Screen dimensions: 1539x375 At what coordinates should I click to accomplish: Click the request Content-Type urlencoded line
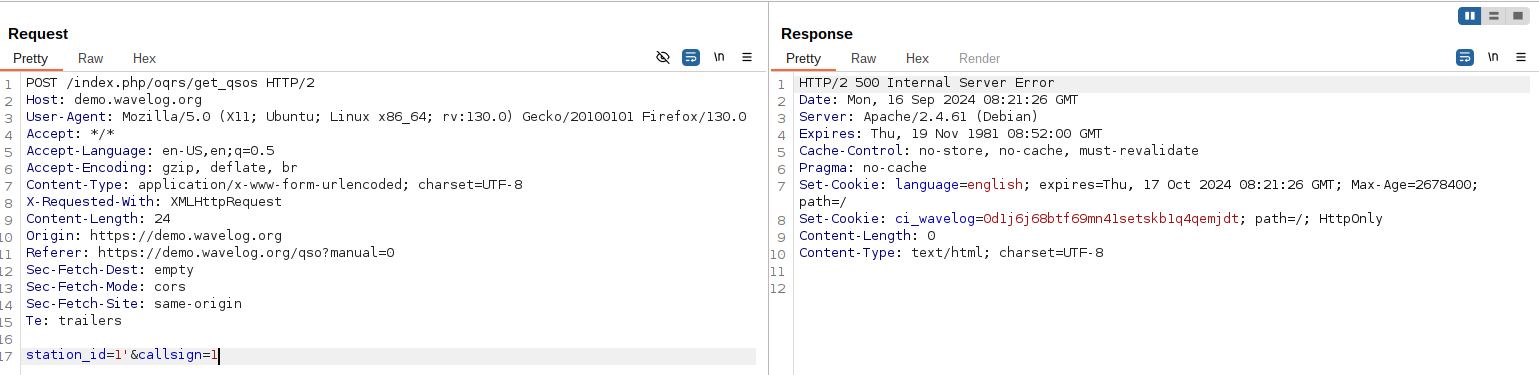(x=274, y=185)
